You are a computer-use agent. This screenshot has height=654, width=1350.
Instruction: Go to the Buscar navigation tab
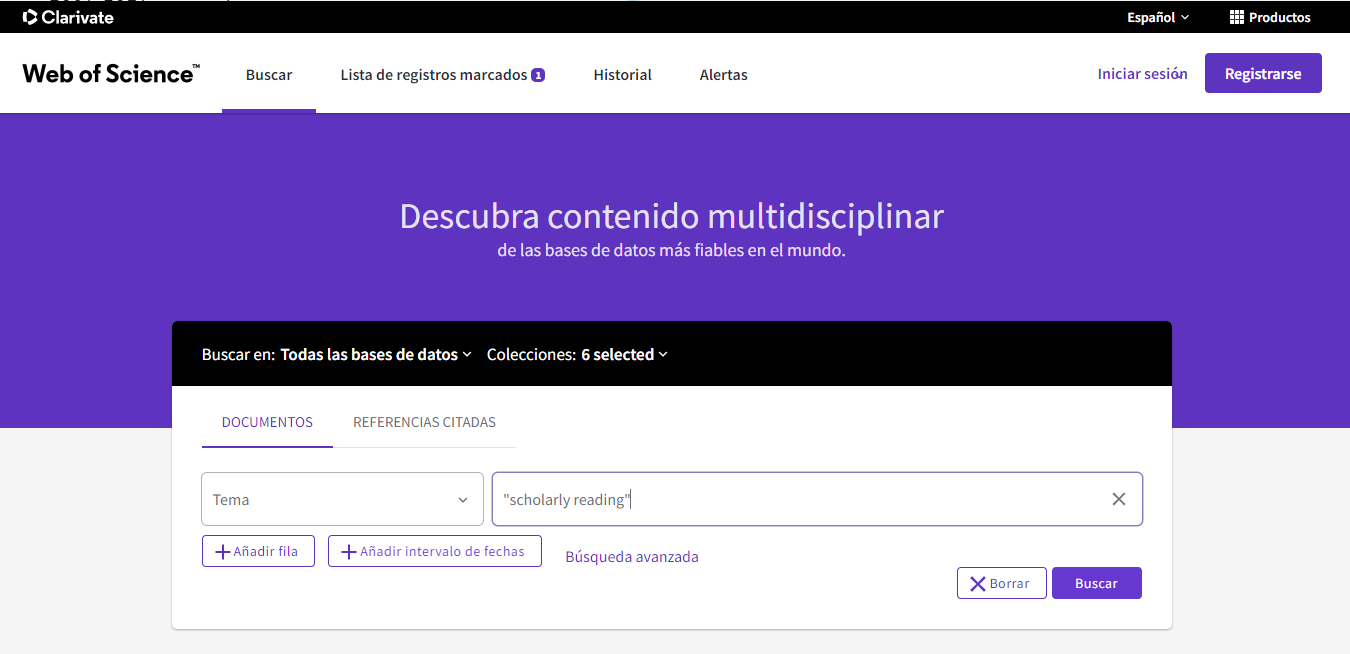(x=269, y=75)
